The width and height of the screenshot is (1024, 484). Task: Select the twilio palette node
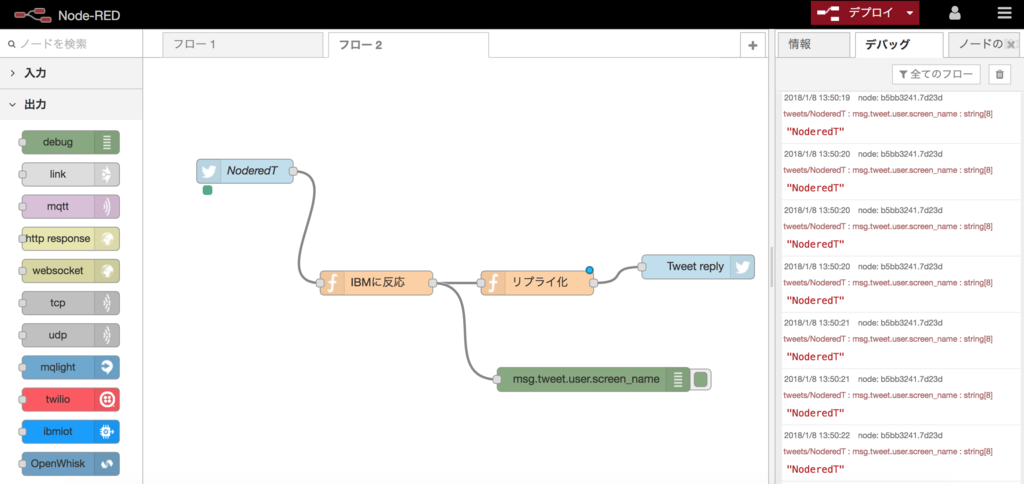71,399
